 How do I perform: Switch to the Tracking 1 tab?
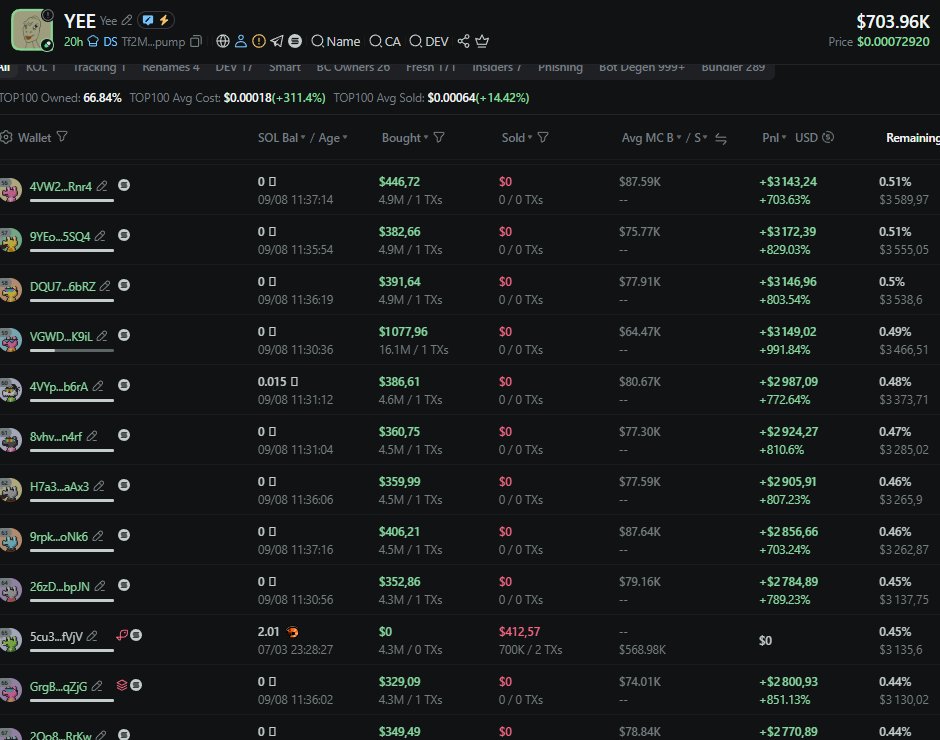[x=100, y=67]
